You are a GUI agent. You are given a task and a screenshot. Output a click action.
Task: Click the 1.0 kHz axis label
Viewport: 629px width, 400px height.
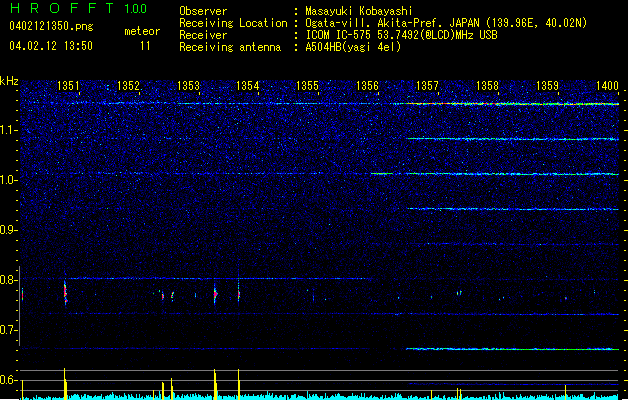click(x=9, y=180)
